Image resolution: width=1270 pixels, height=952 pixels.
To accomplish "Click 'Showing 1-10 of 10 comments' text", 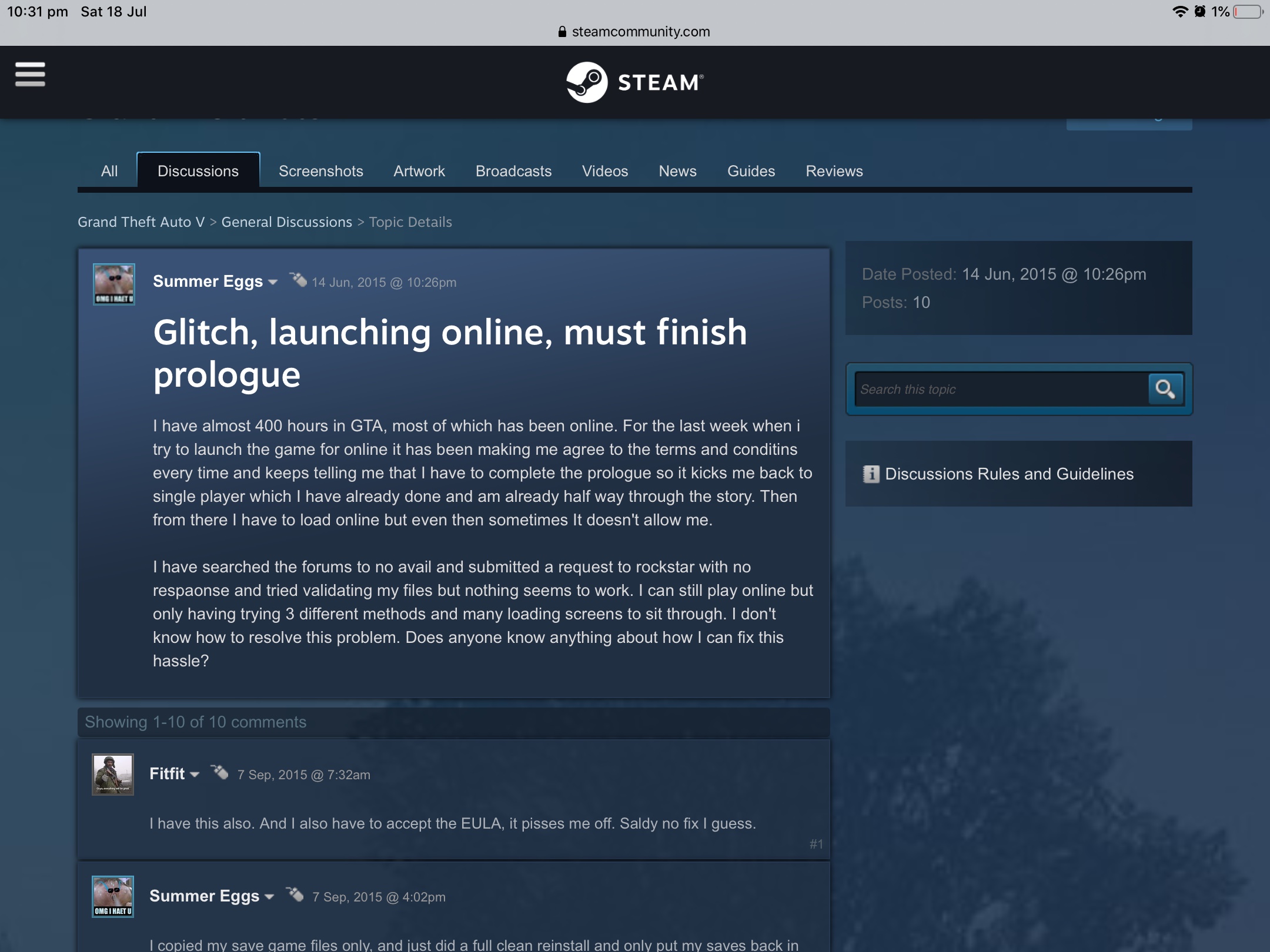I will click(x=196, y=722).
